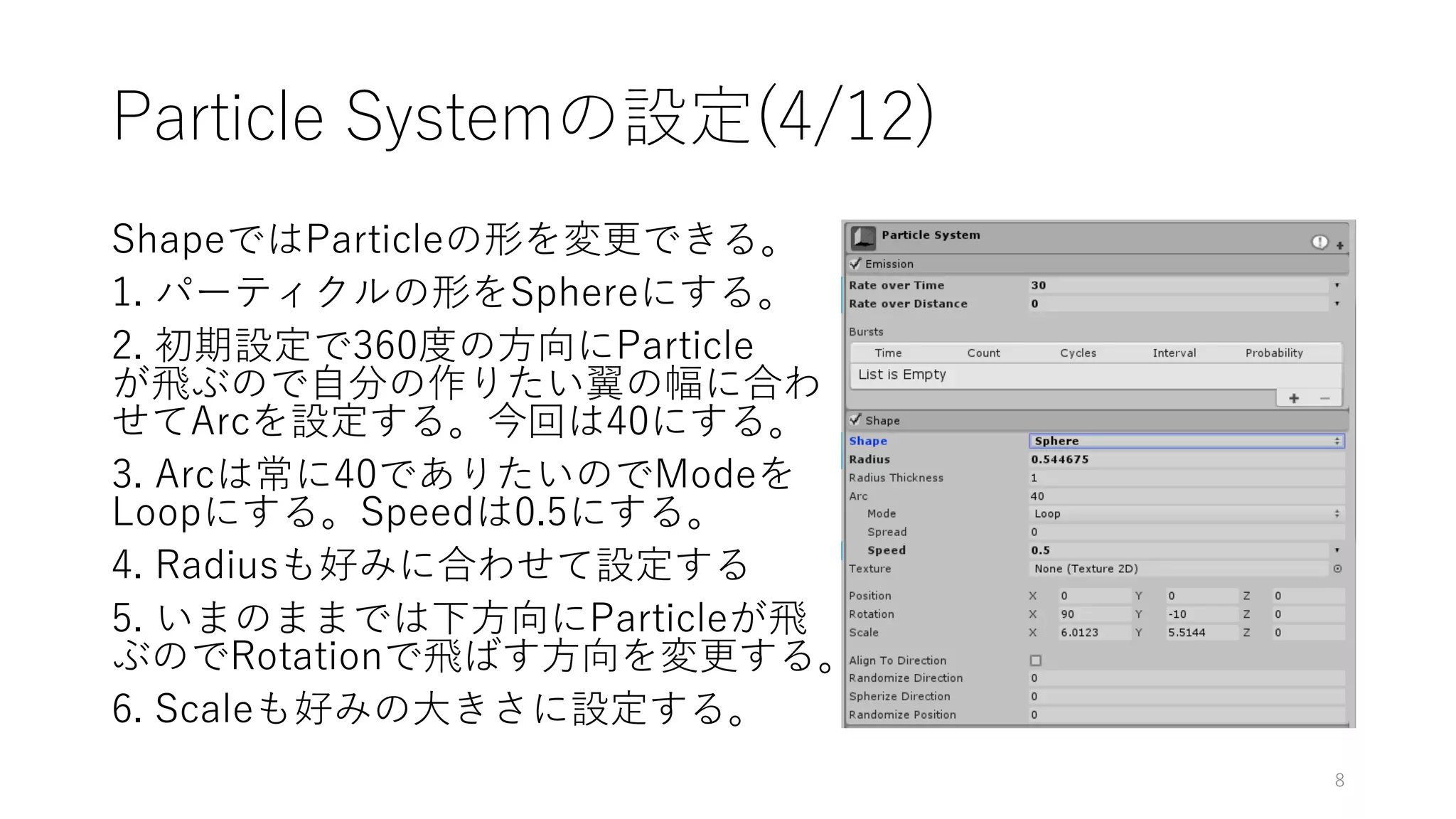Open Rate over Distance mode dropdown arrow
The height and width of the screenshot is (819, 1456).
click(x=1337, y=304)
